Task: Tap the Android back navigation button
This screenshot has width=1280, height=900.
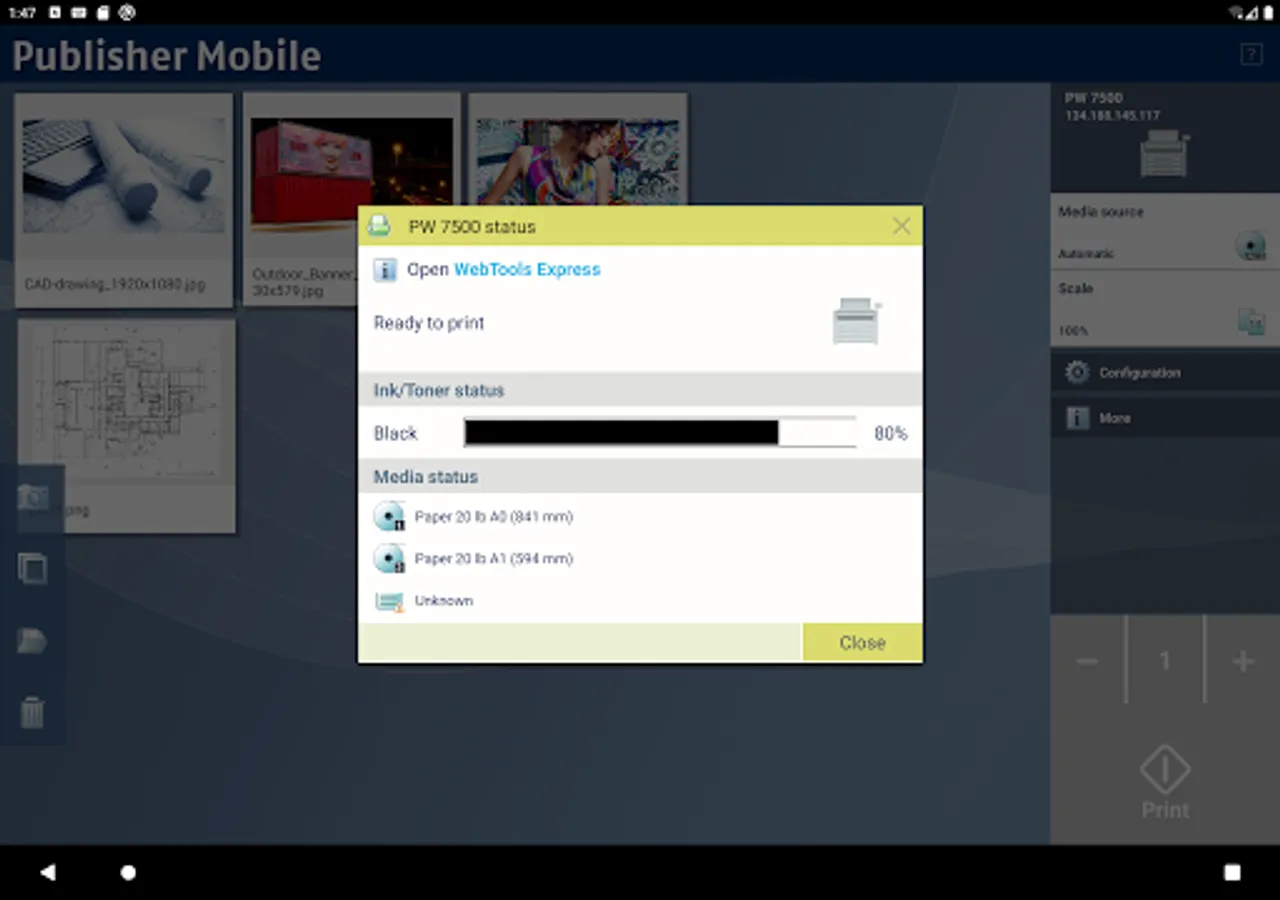Action: (47, 872)
